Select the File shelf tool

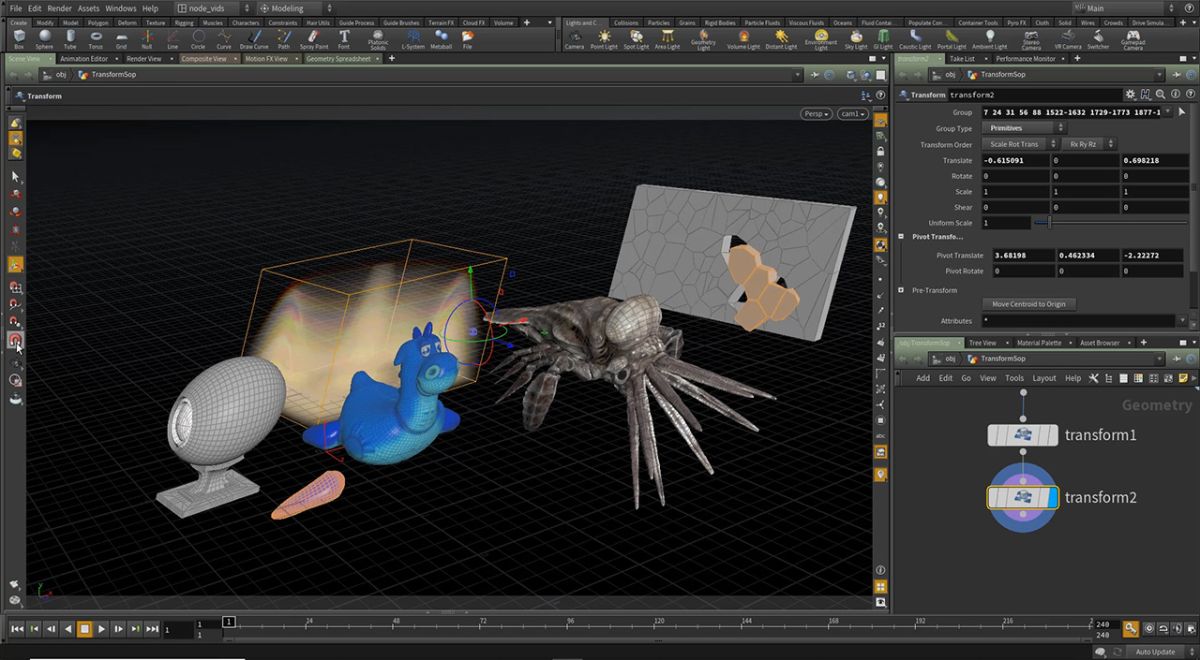pos(467,40)
